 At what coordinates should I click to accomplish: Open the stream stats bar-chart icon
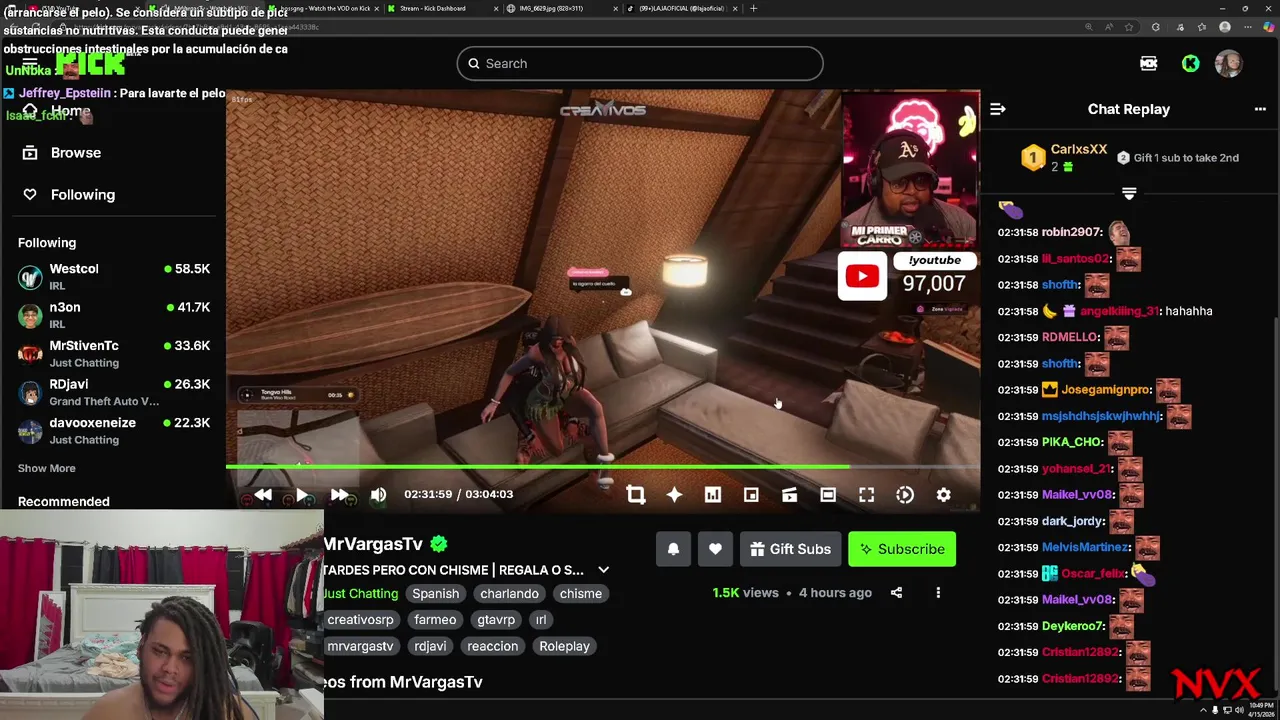click(713, 494)
